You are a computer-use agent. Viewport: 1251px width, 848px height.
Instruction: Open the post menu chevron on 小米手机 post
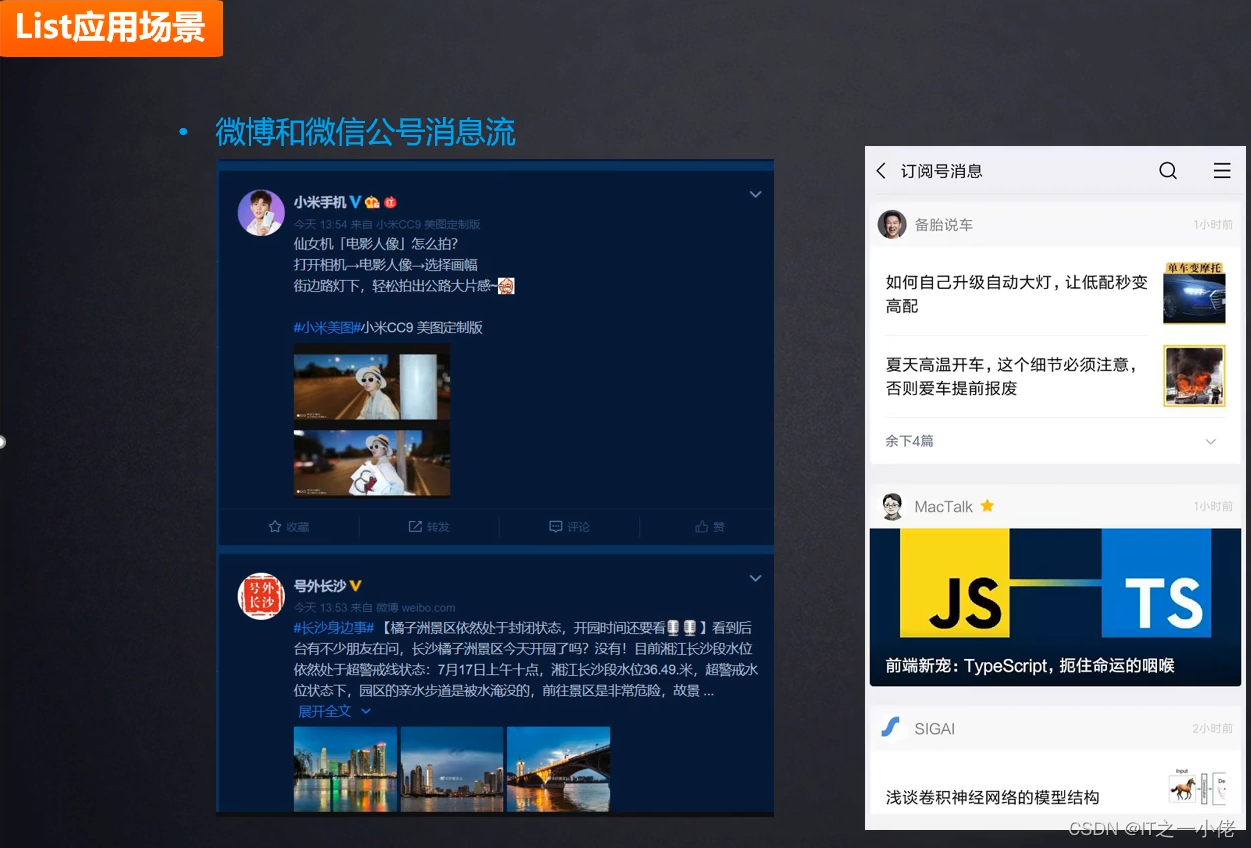click(755, 195)
